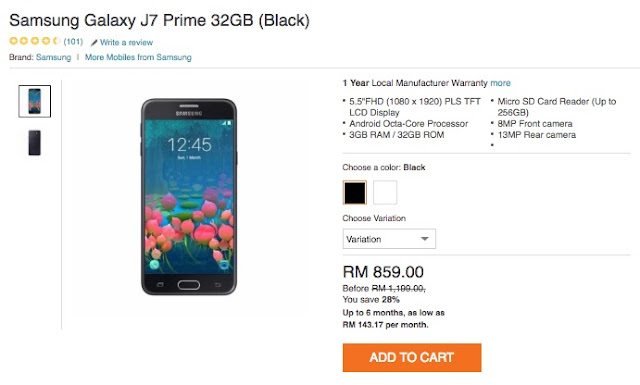
Task: Click the pencil icon beside Write a review
Action: tap(94, 42)
